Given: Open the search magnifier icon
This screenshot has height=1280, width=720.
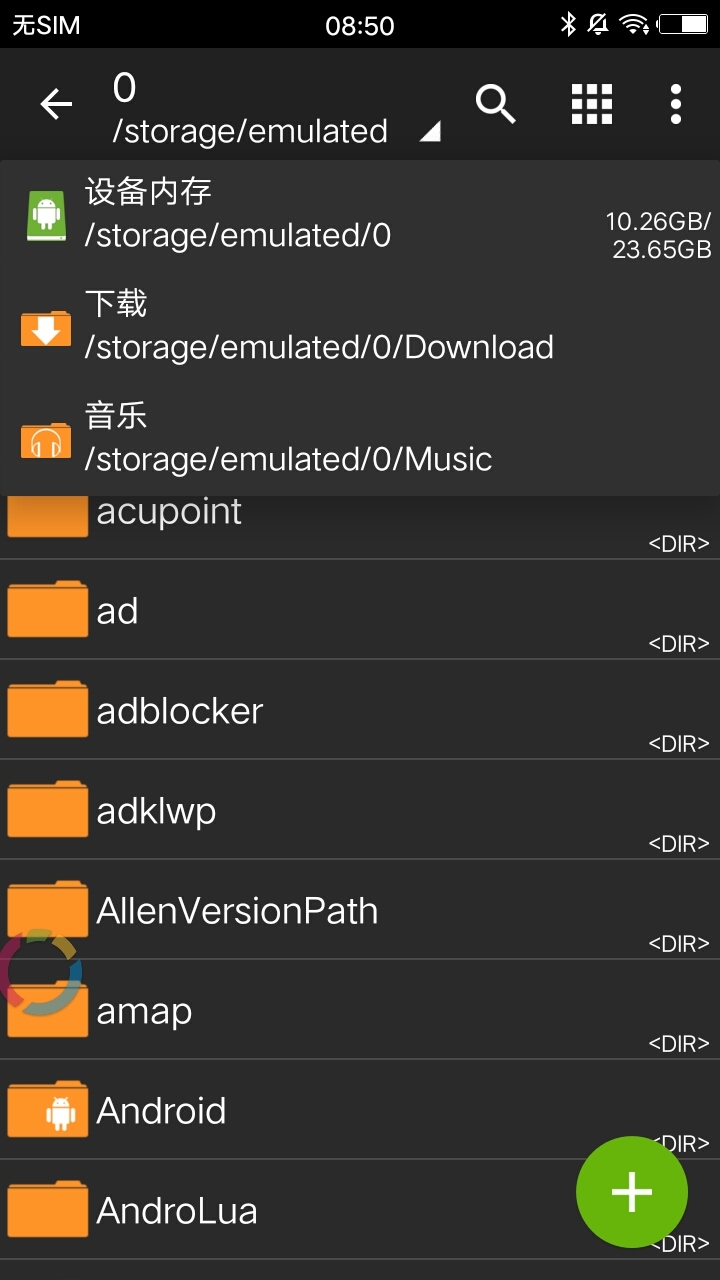Looking at the screenshot, I should (495, 104).
